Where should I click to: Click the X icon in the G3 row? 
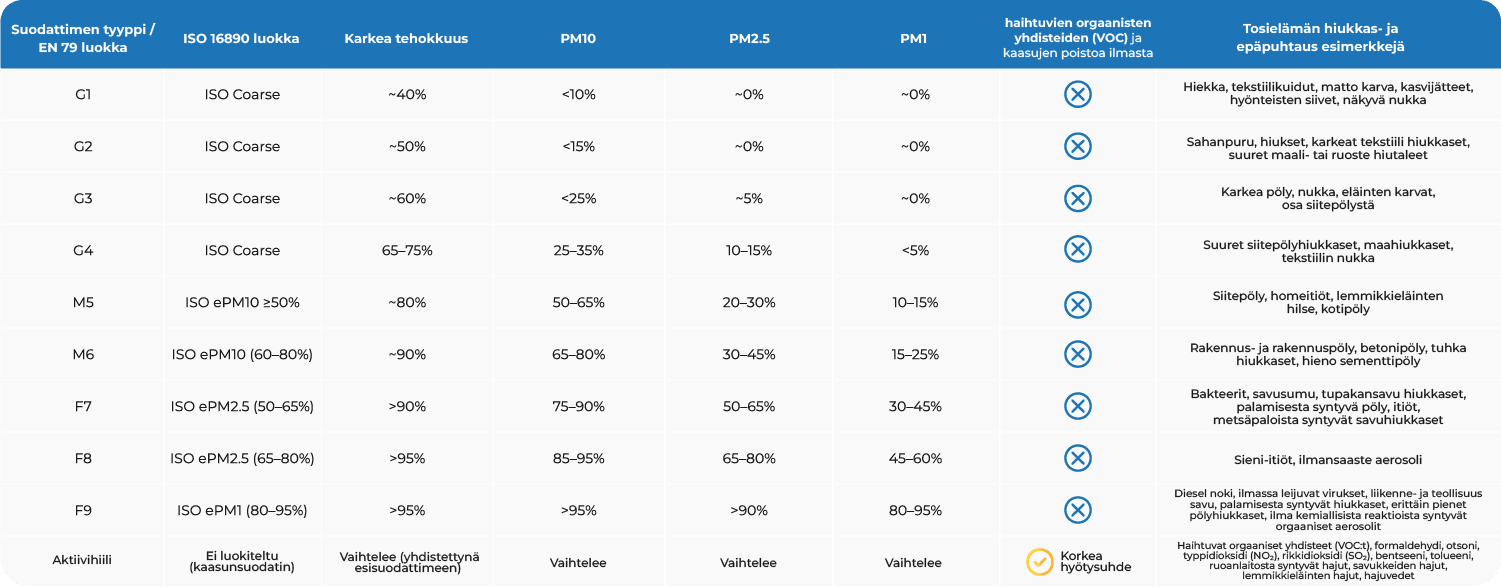(x=1077, y=198)
